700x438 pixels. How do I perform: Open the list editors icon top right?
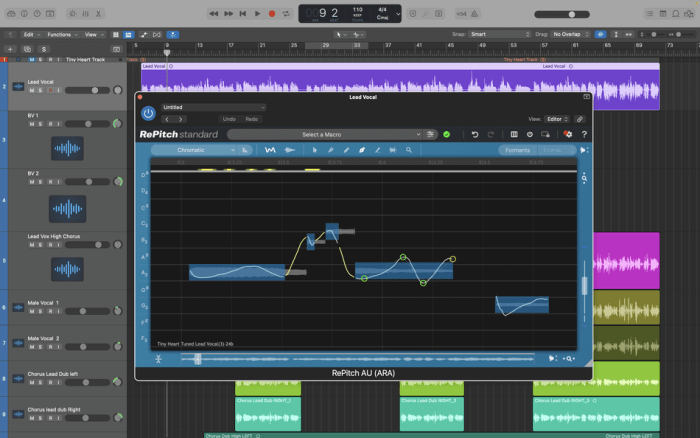[x=650, y=14]
